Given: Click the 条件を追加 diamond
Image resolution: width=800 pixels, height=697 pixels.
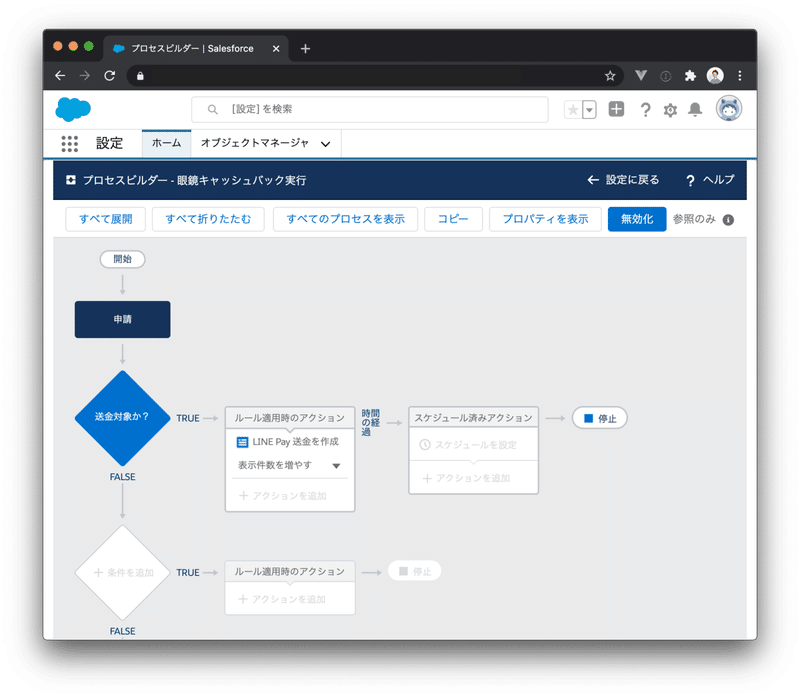Looking at the screenshot, I should (x=122, y=572).
